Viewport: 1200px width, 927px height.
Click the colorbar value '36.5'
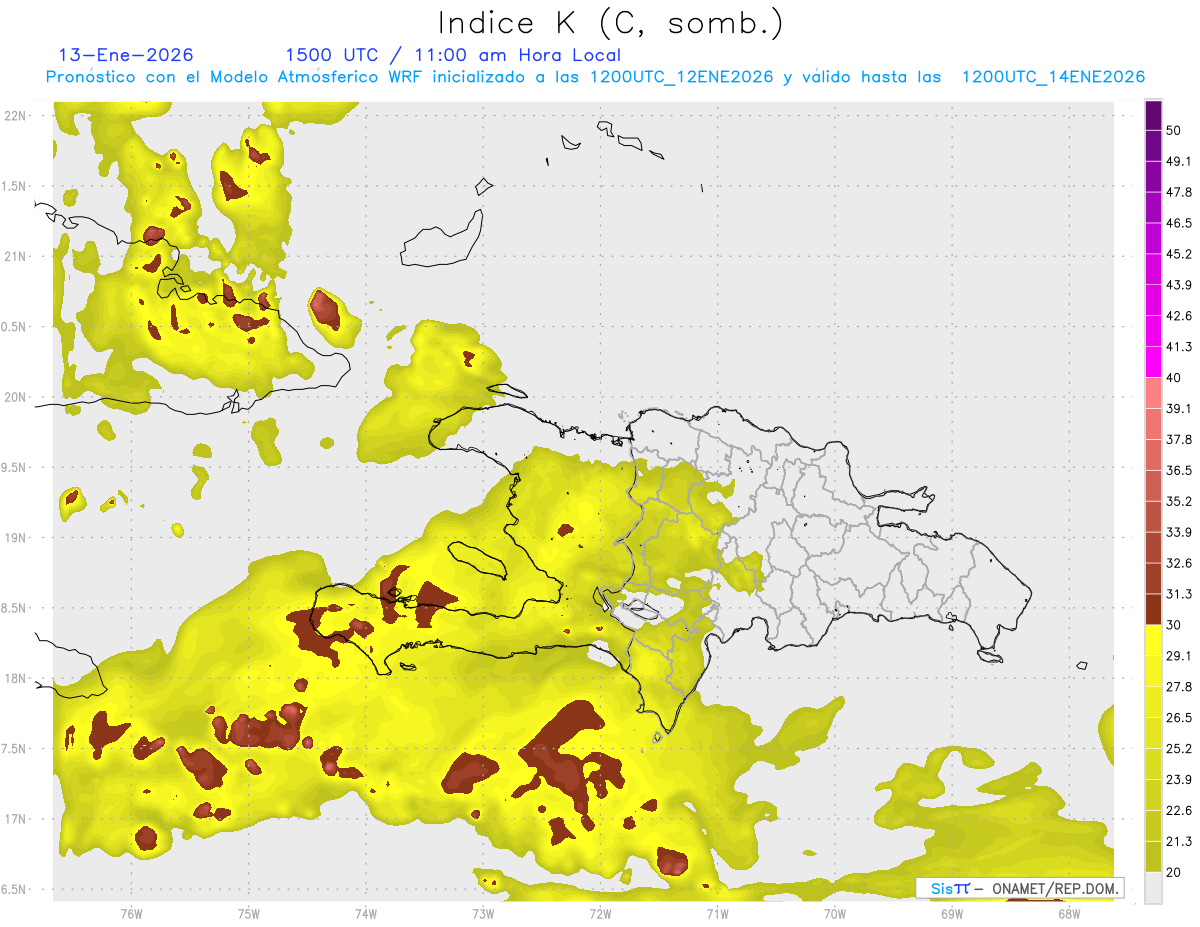click(x=1179, y=471)
